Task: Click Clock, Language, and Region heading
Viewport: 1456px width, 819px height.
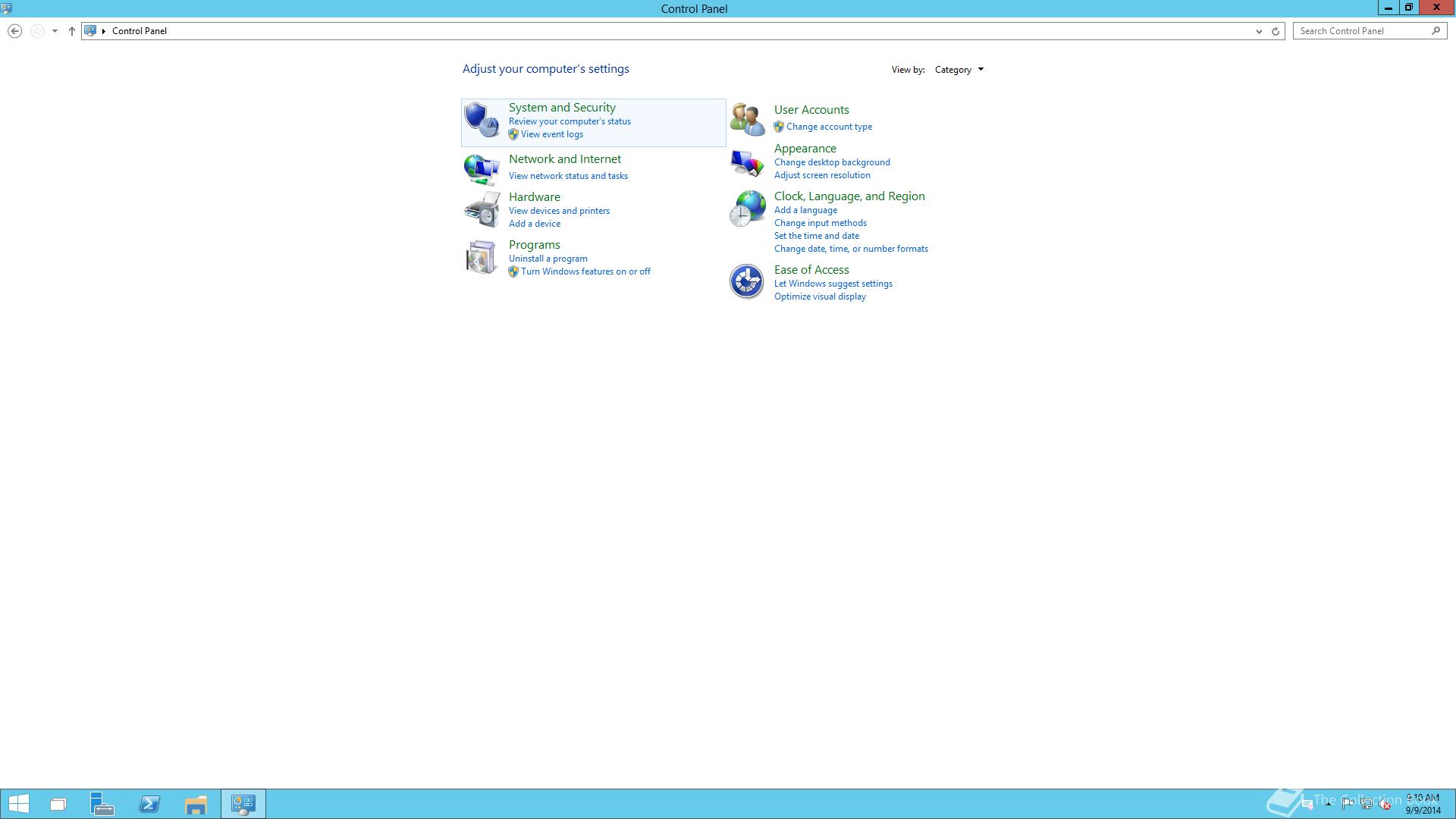Action: (849, 196)
